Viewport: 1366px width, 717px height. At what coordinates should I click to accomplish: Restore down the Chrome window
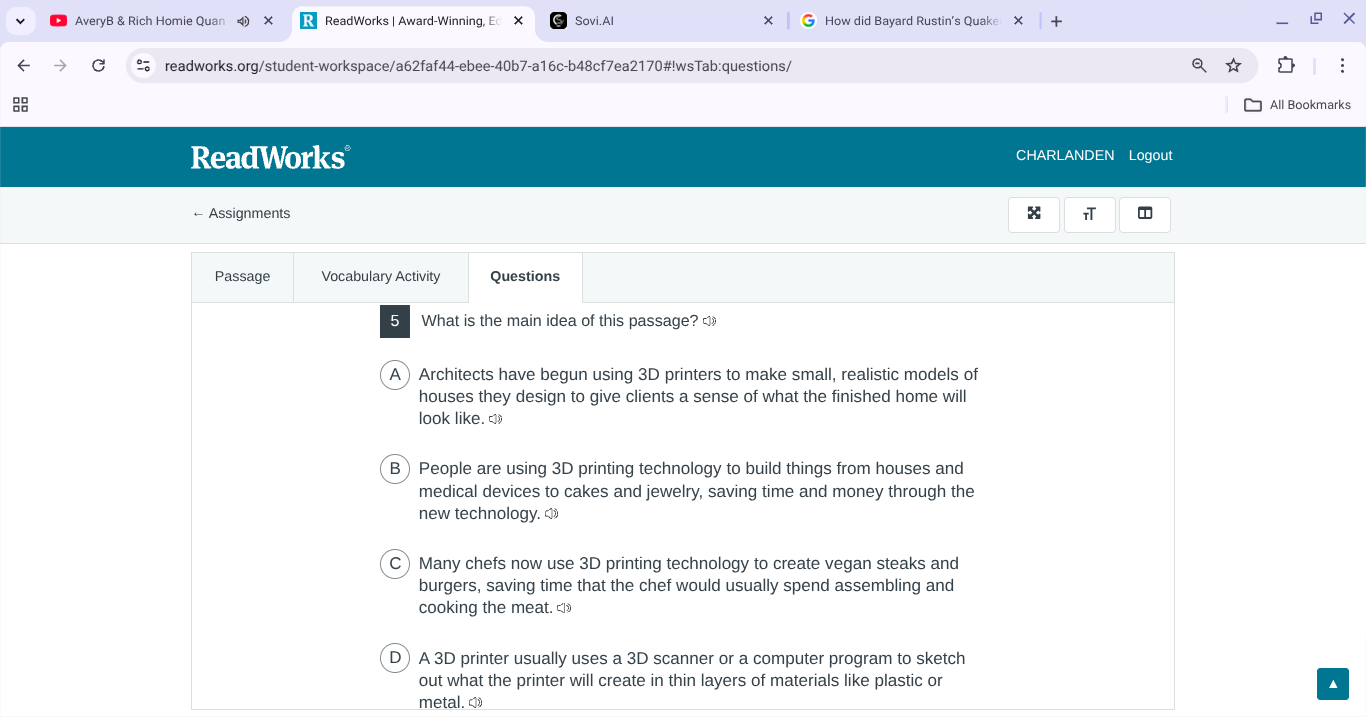(1316, 19)
